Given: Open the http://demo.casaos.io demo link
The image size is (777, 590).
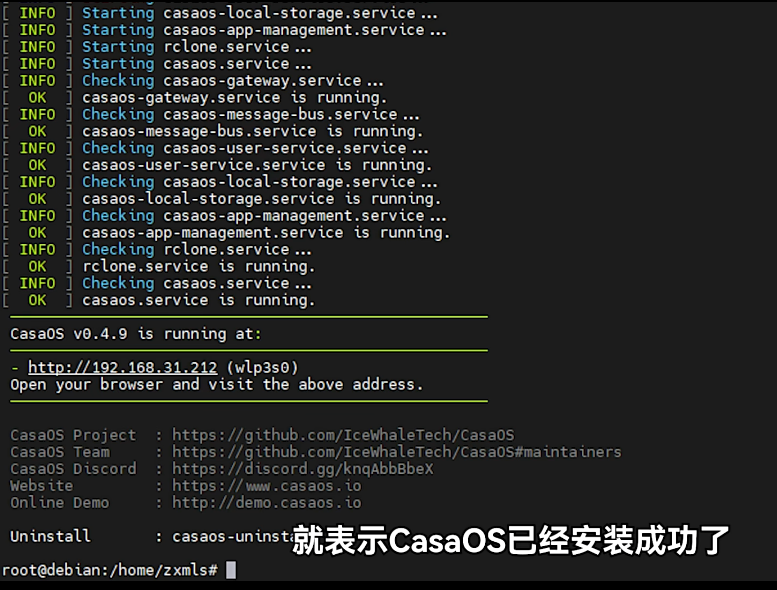Looking at the screenshot, I should point(267,502).
